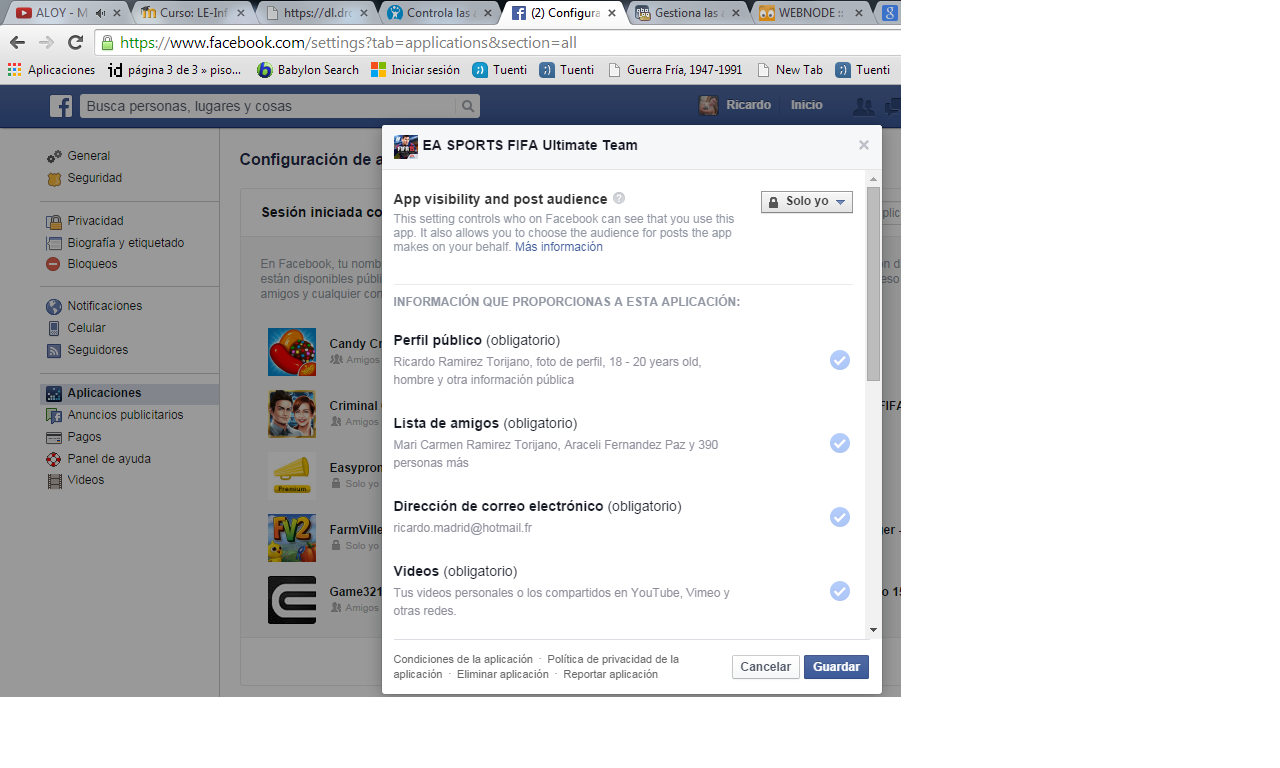Click the browser address bar

[500, 43]
